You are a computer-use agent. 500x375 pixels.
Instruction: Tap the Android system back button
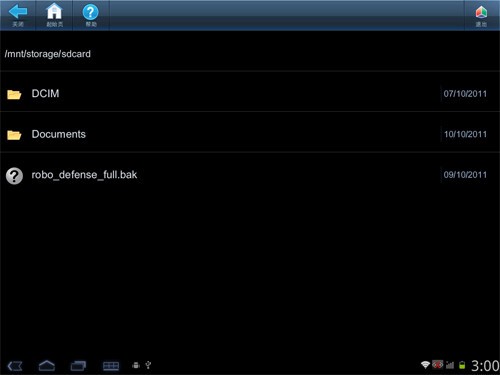point(15,366)
